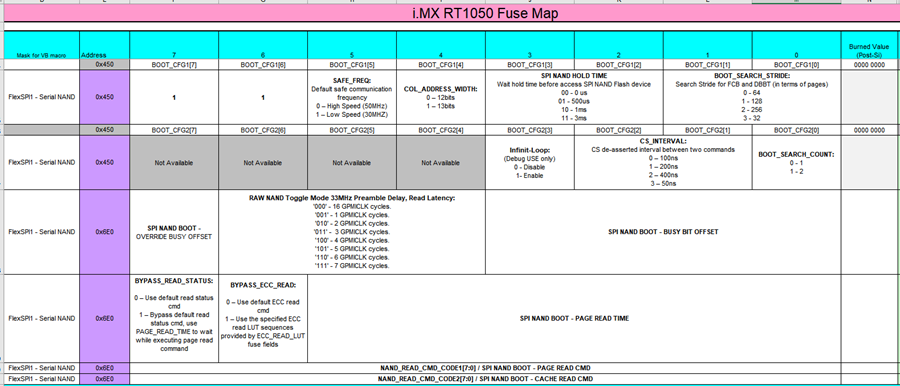
Task: Select FlexSPI1 - Serial NAND in Not Available row
Action: coord(42,163)
